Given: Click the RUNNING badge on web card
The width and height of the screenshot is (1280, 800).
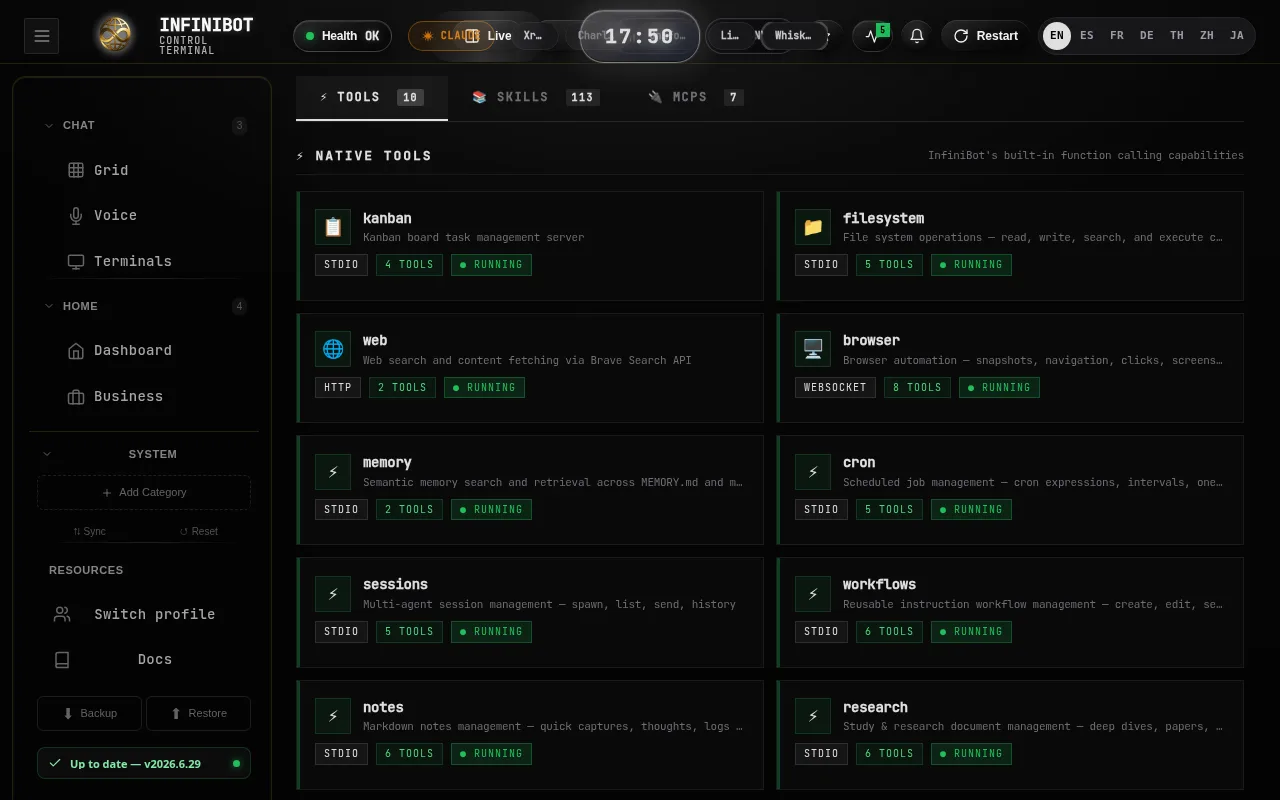Looking at the screenshot, I should coord(484,387).
